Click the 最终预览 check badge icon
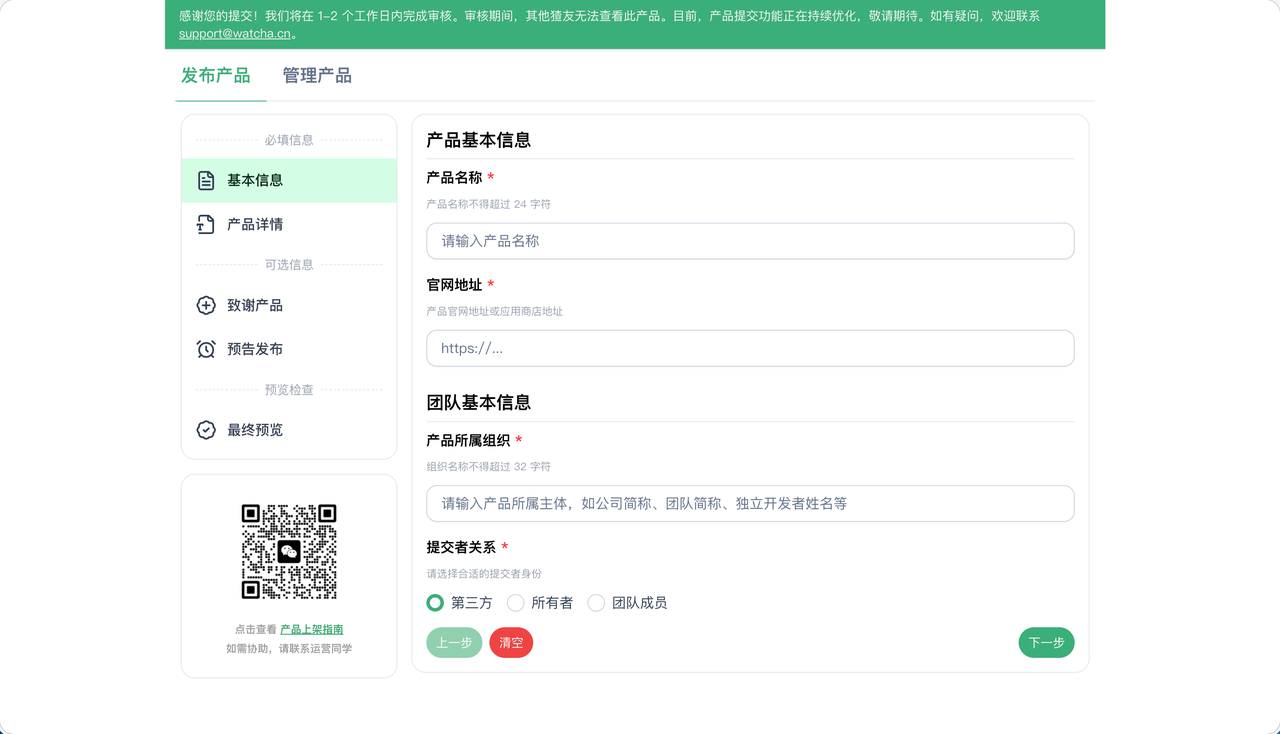 click(206, 430)
